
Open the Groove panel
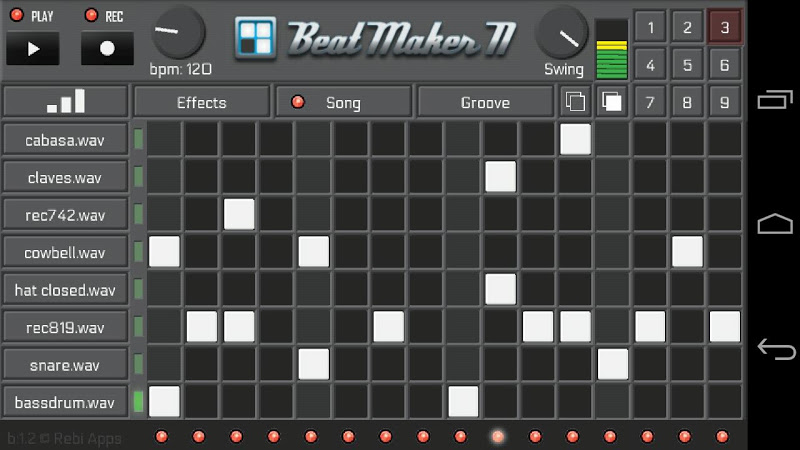click(x=485, y=102)
